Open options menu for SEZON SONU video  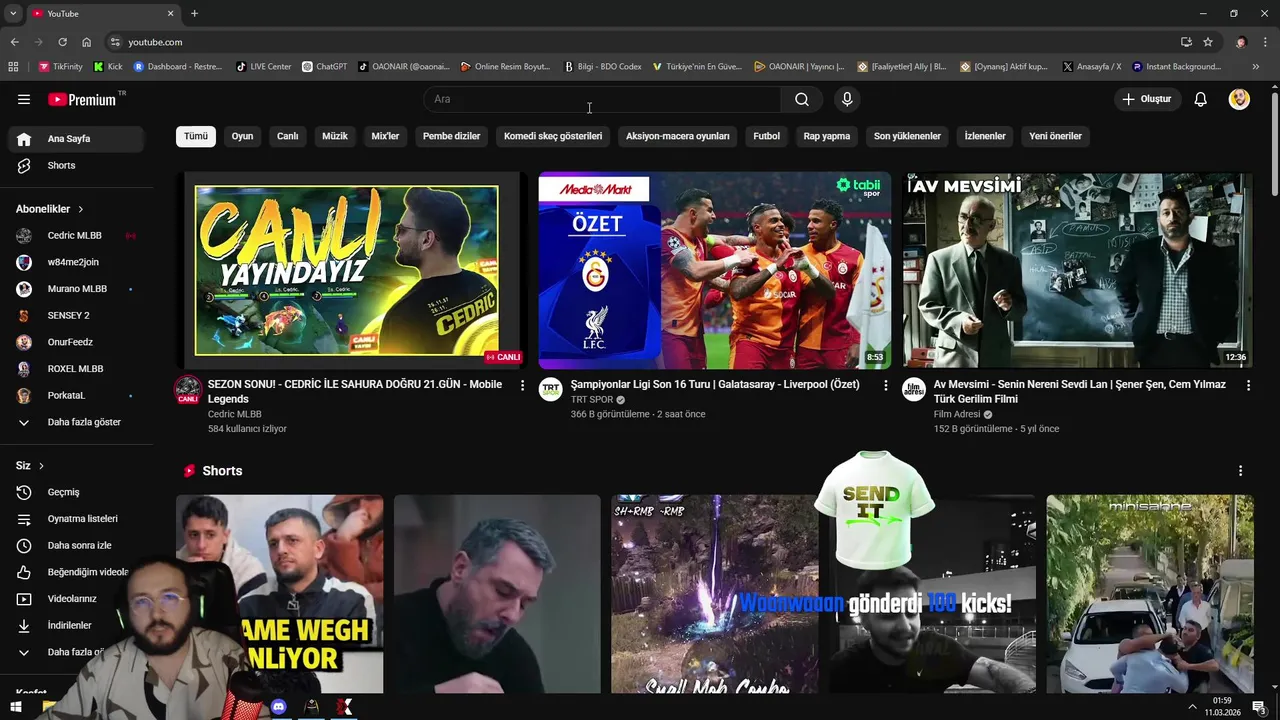522,385
